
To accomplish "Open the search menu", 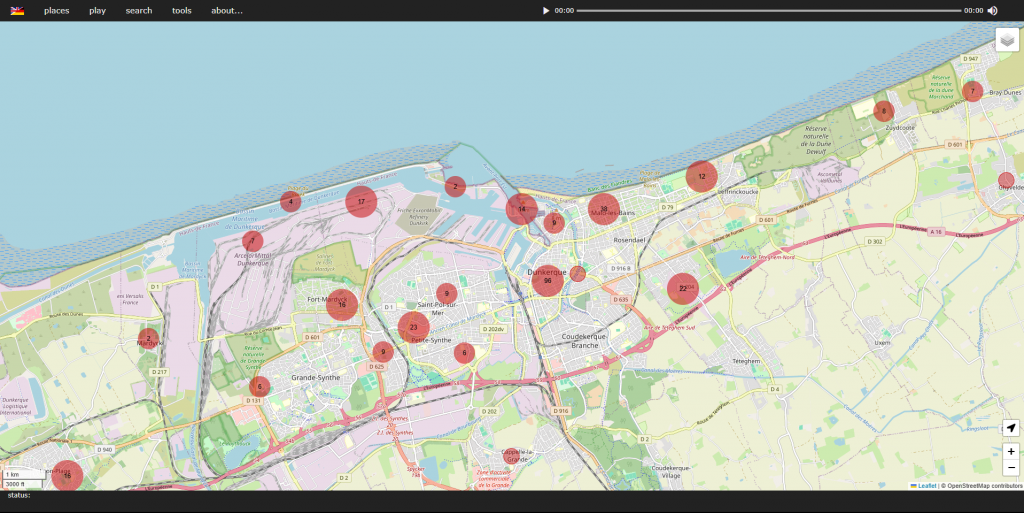I will coord(139,11).
